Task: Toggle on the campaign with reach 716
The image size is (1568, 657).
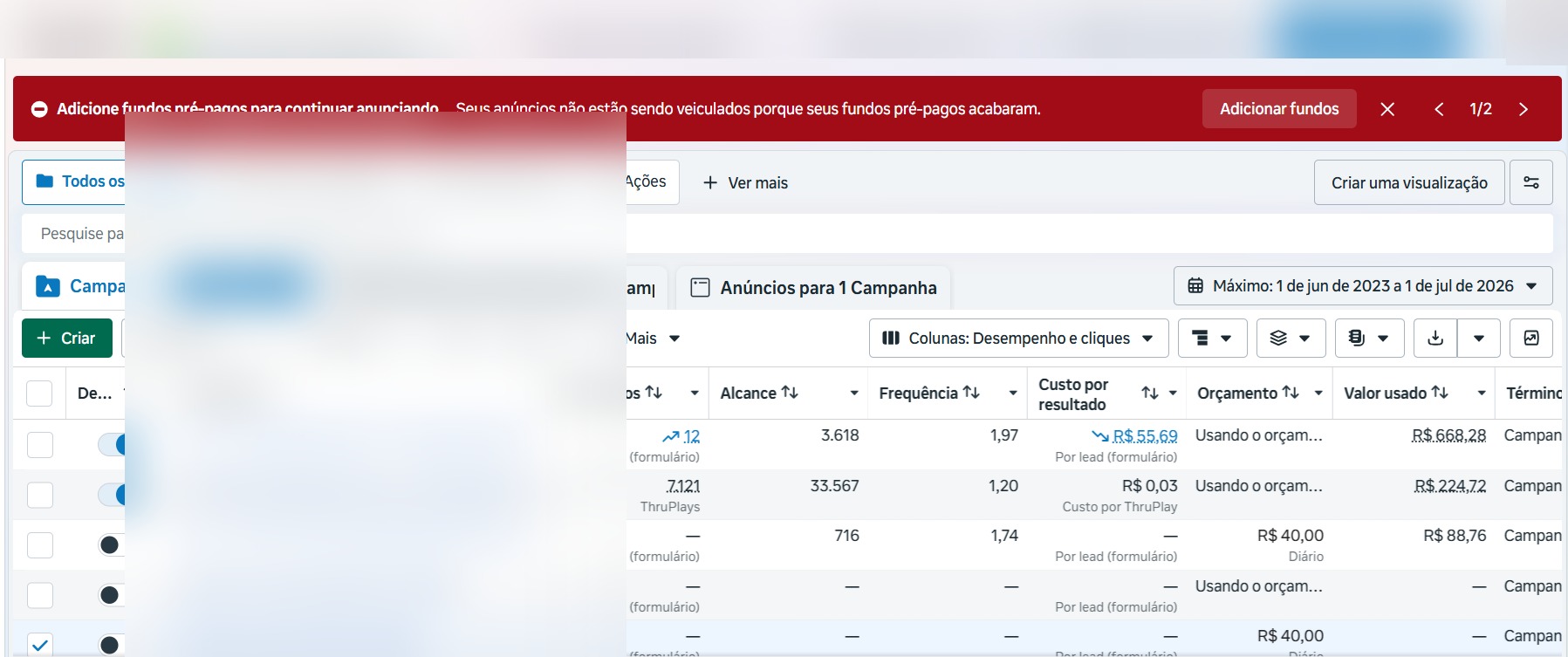Action: 110,545
